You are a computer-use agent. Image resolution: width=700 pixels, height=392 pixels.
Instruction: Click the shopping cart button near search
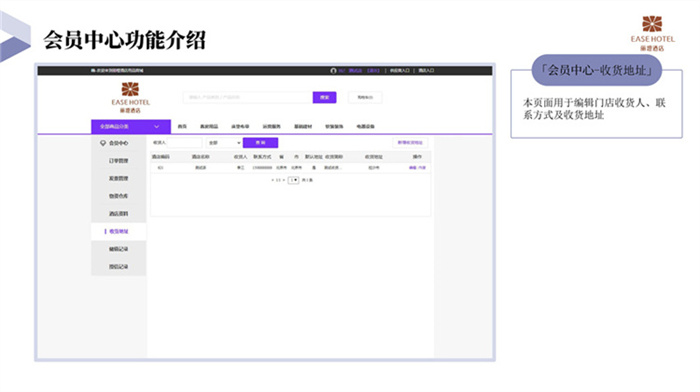click(365, 97)
